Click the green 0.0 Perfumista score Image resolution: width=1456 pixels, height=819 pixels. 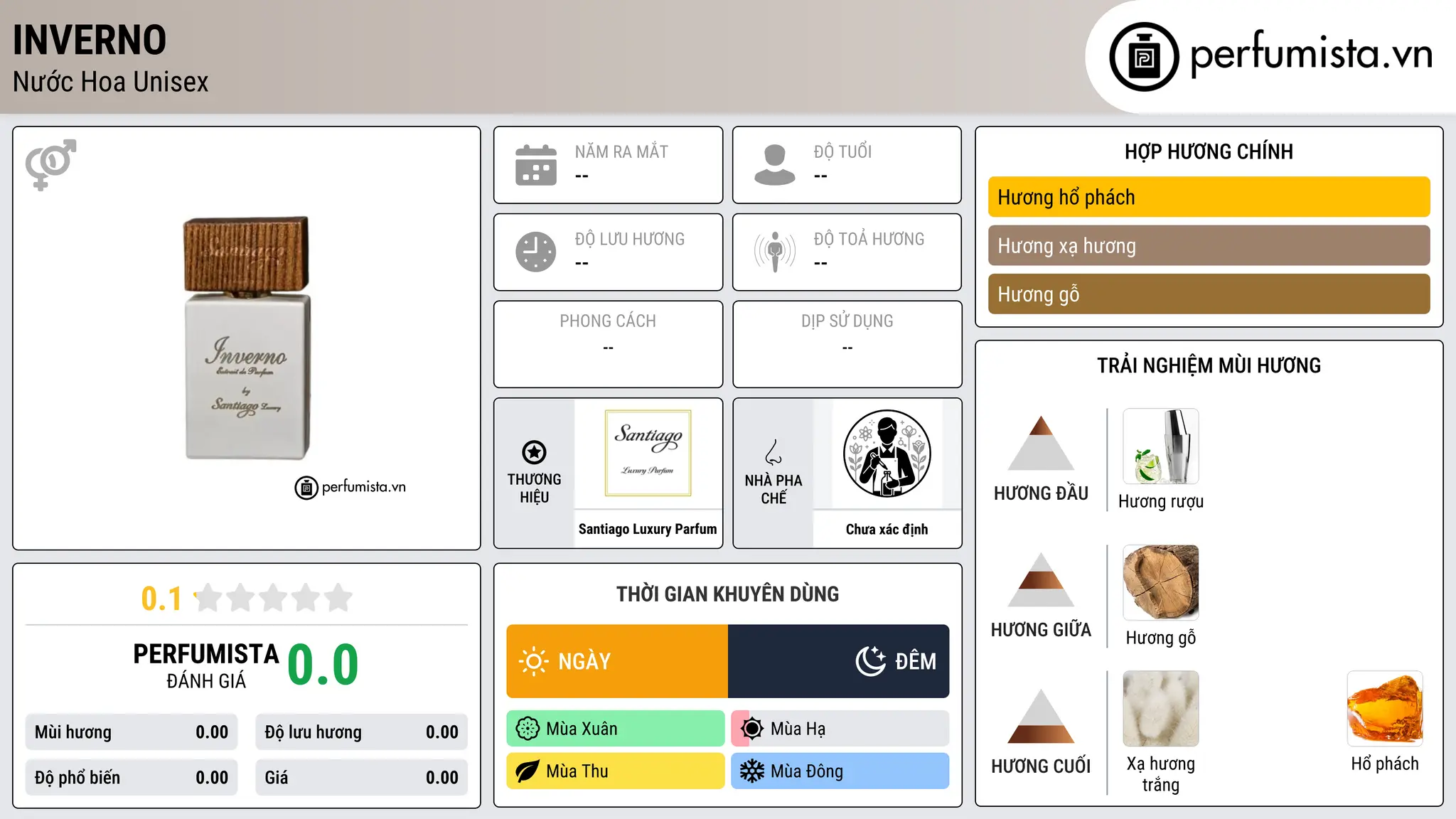(323, 665)
